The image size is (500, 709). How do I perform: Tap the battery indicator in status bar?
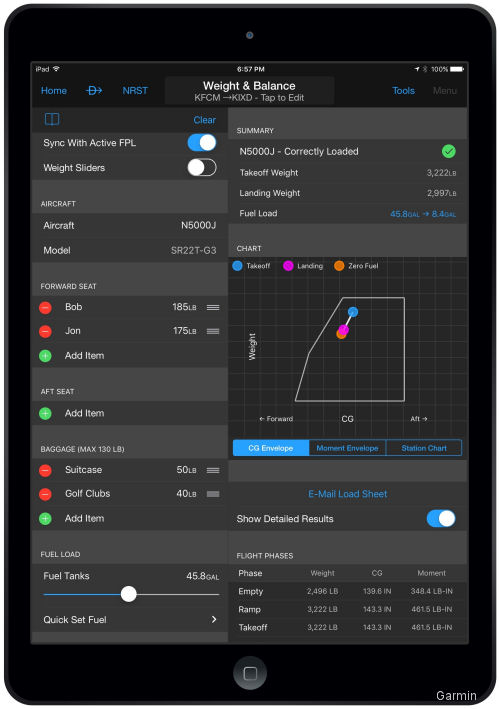(457, 69)
